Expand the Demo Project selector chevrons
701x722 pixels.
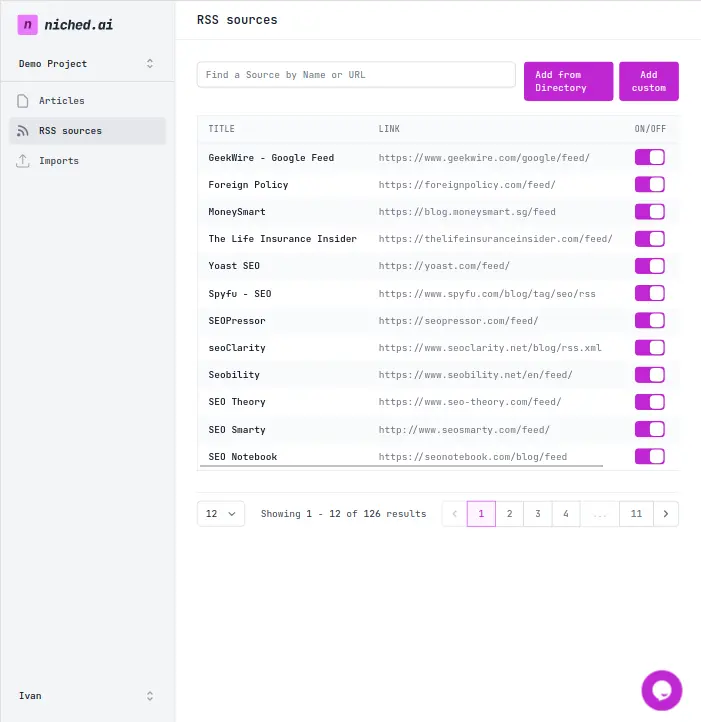pyautogui.click(x=150, y=64)
